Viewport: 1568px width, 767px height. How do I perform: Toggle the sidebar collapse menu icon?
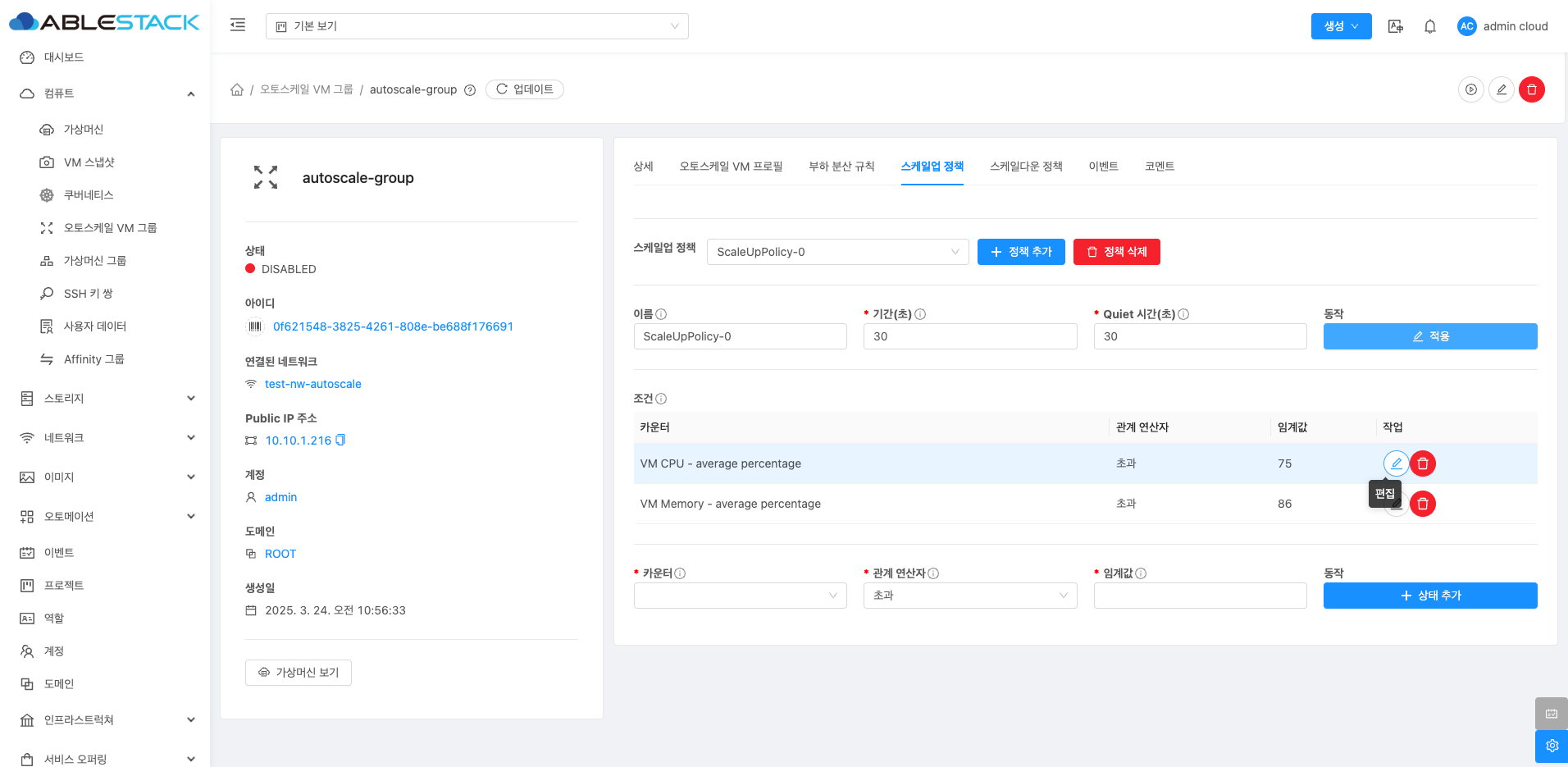(238, 25)
